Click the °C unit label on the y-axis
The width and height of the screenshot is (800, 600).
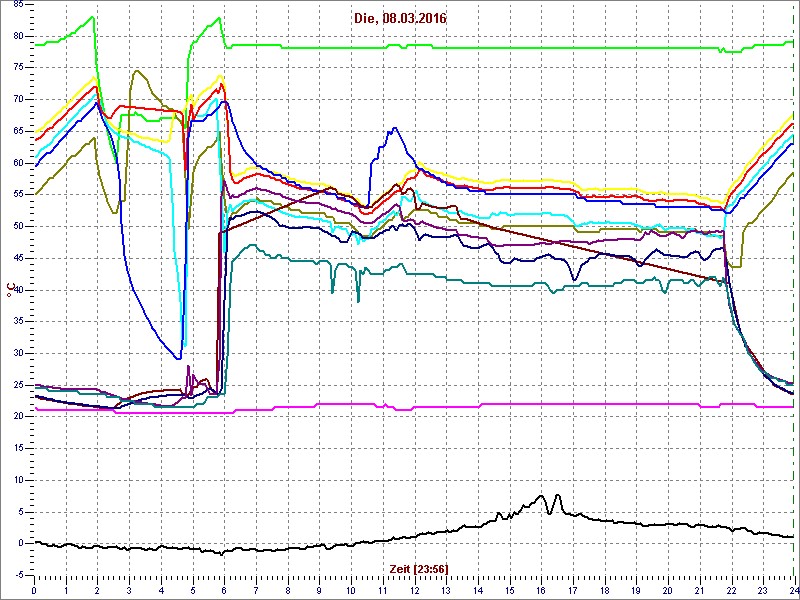point(9,291)
